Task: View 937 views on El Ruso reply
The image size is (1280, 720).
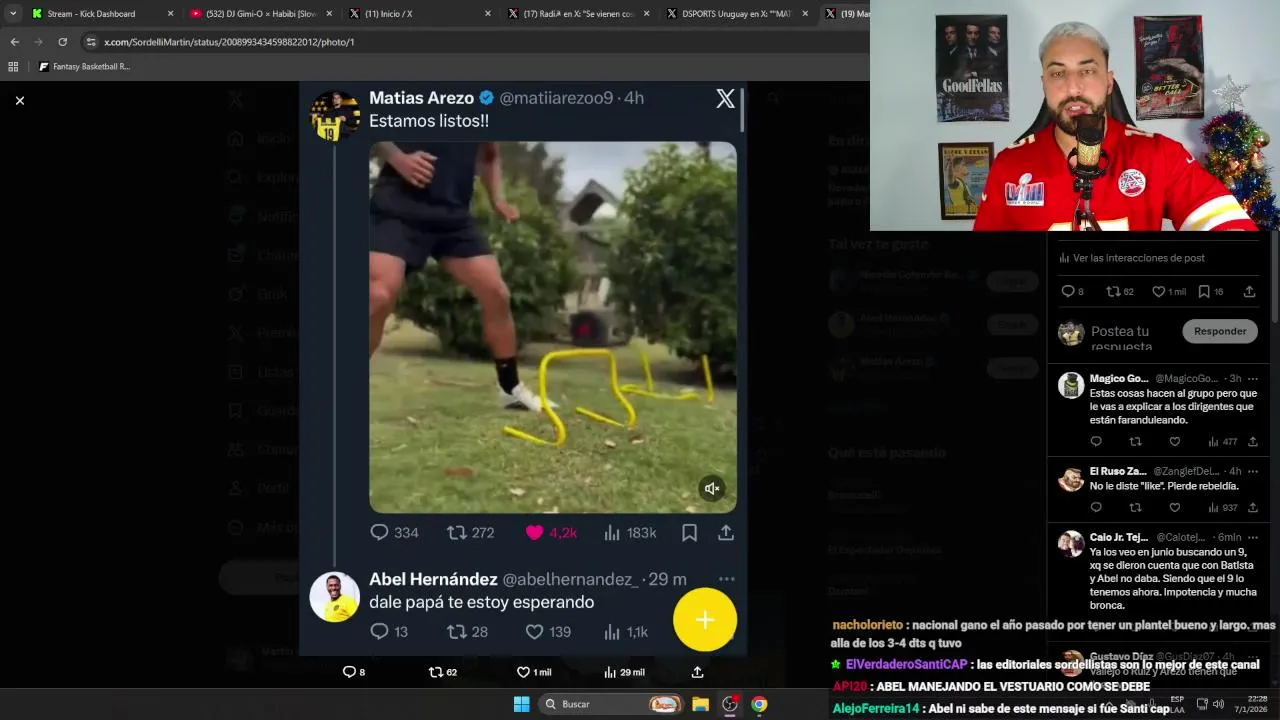Action: [1222, 507]
